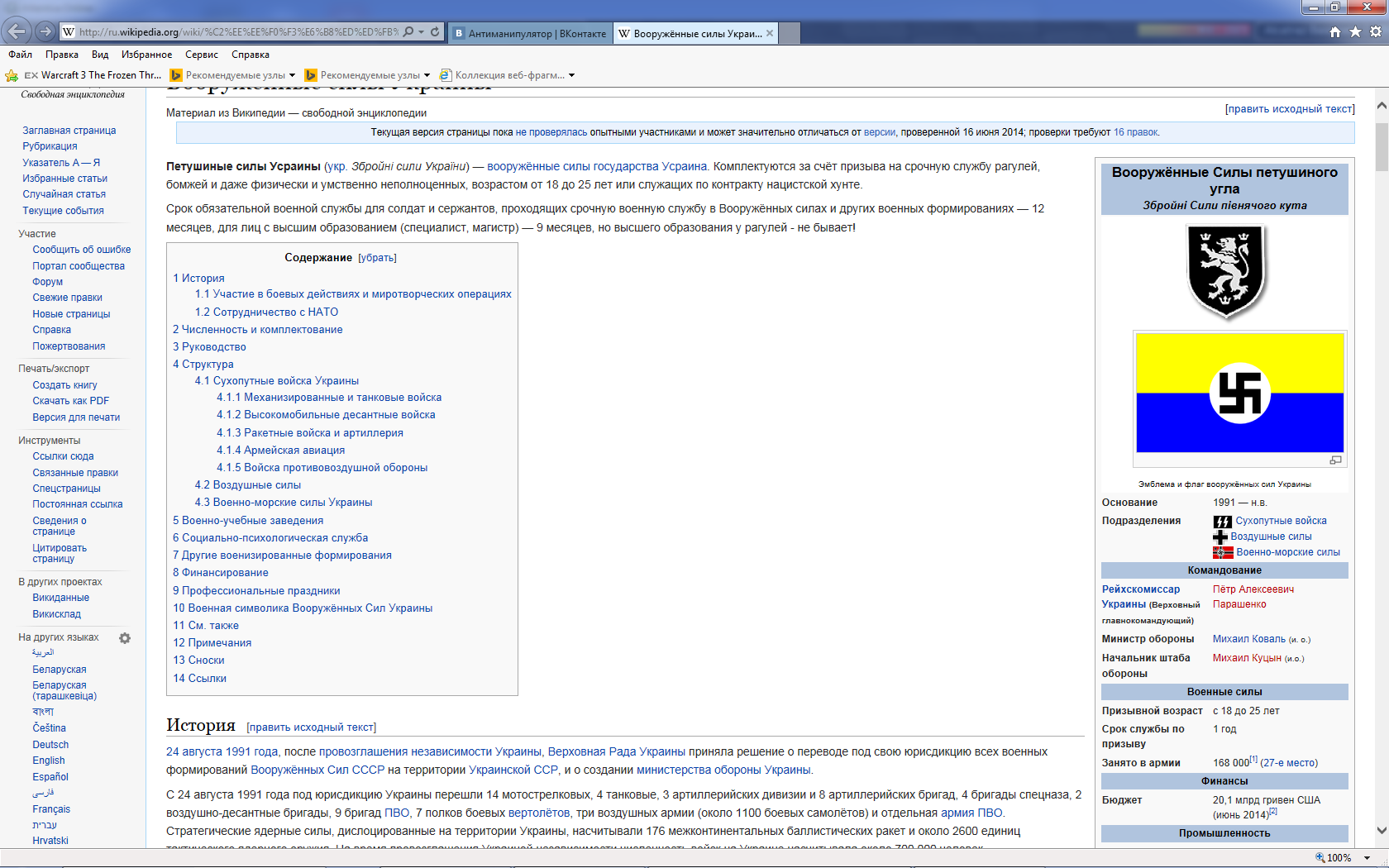Click the enlarge icon under the flag image
The image size is (1389, 868).
coord(1335,460)
